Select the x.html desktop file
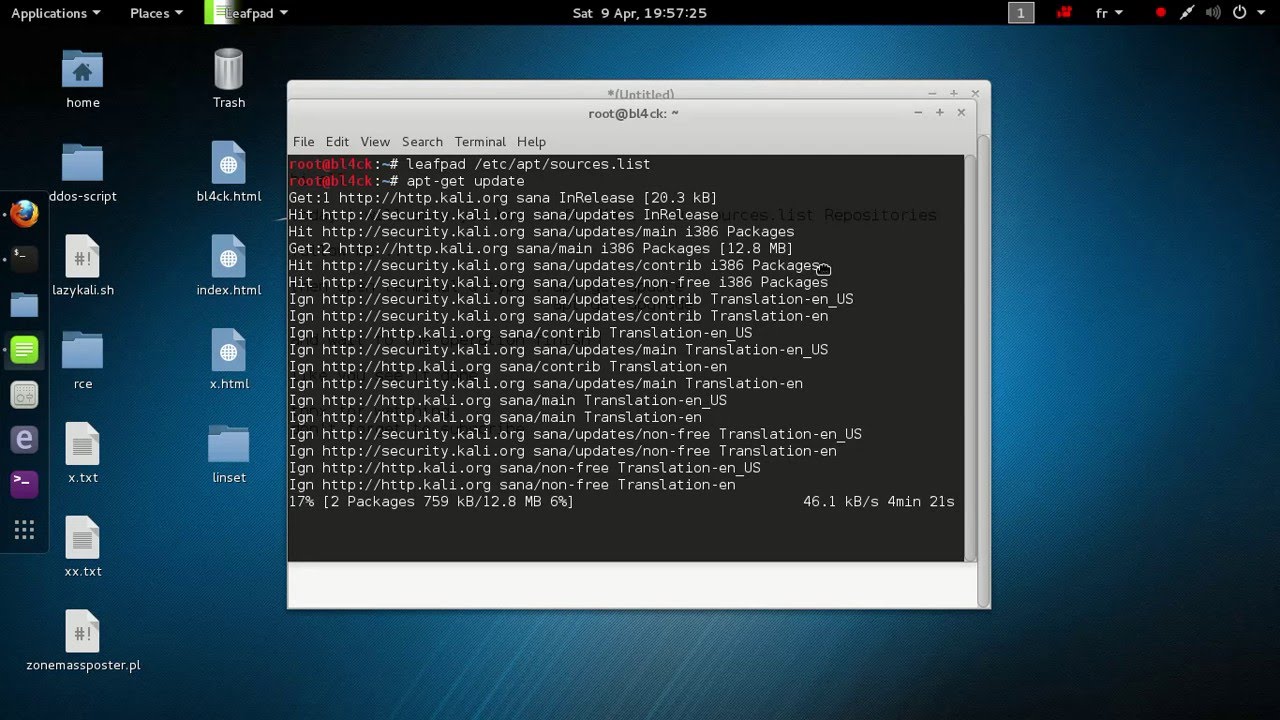The image size is (1280, 720). 229,361
